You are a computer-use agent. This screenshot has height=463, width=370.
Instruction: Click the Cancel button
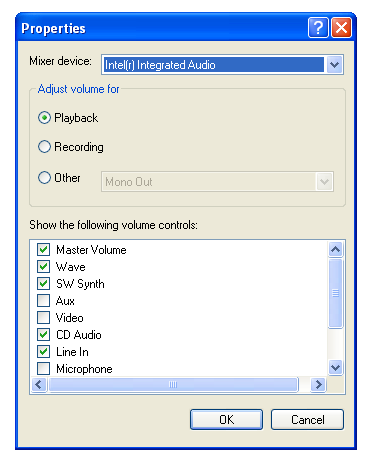pos(307,419)
